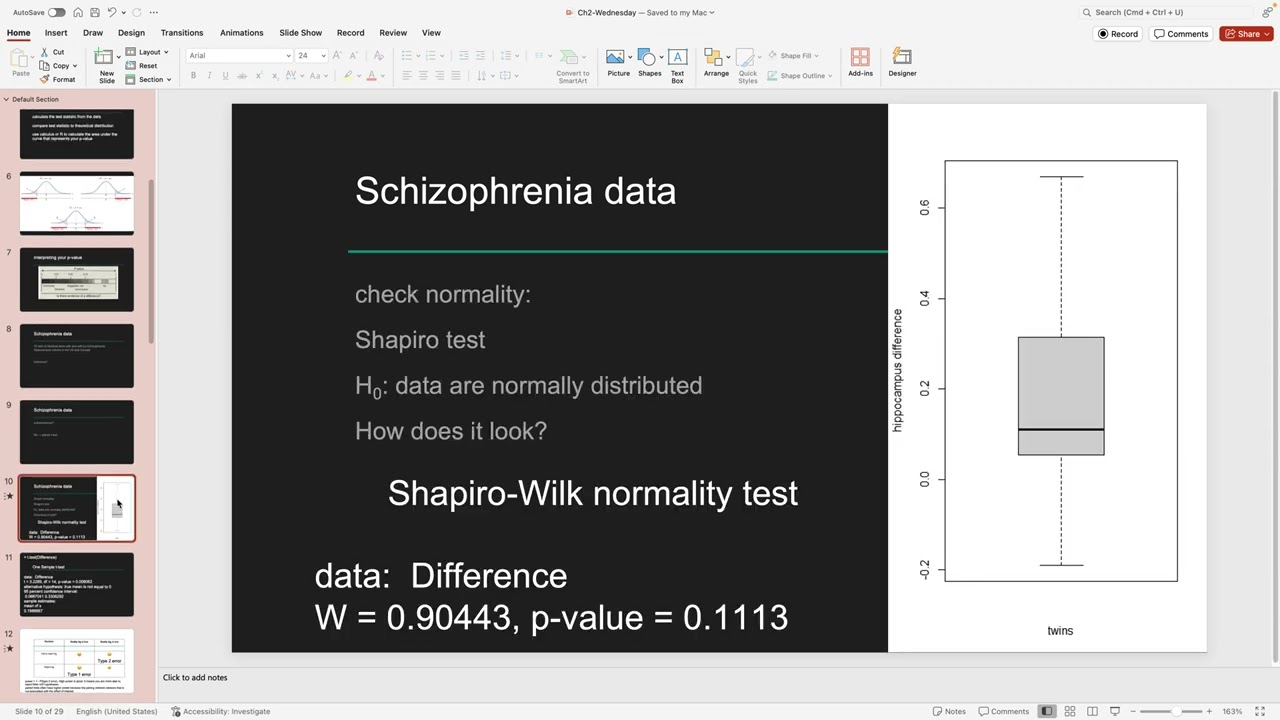Open the Comments pane from top right
Screen dimensions: 1280x720
(x=1181, y=34)
